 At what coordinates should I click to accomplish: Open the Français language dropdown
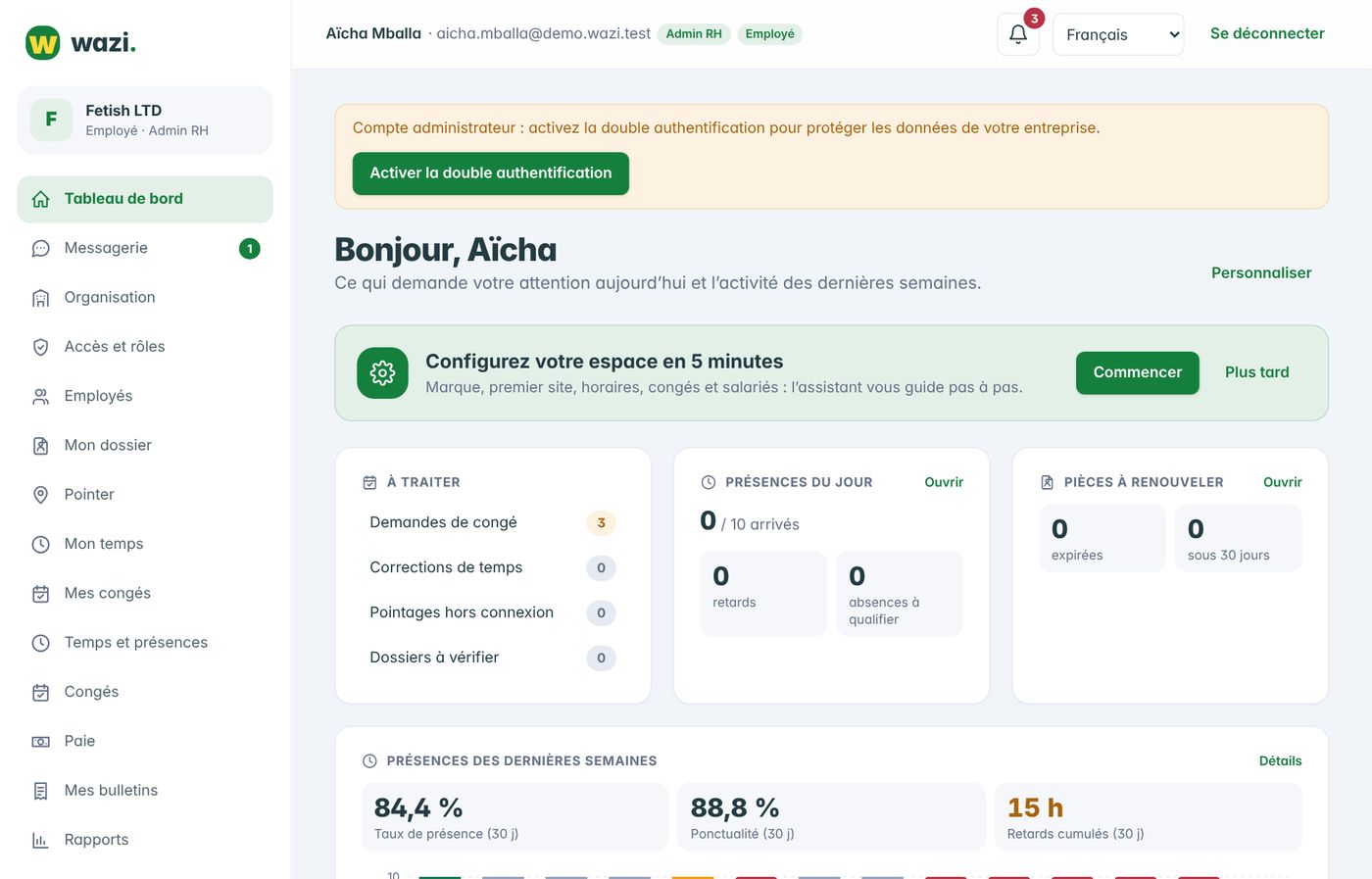(1118, 34)
